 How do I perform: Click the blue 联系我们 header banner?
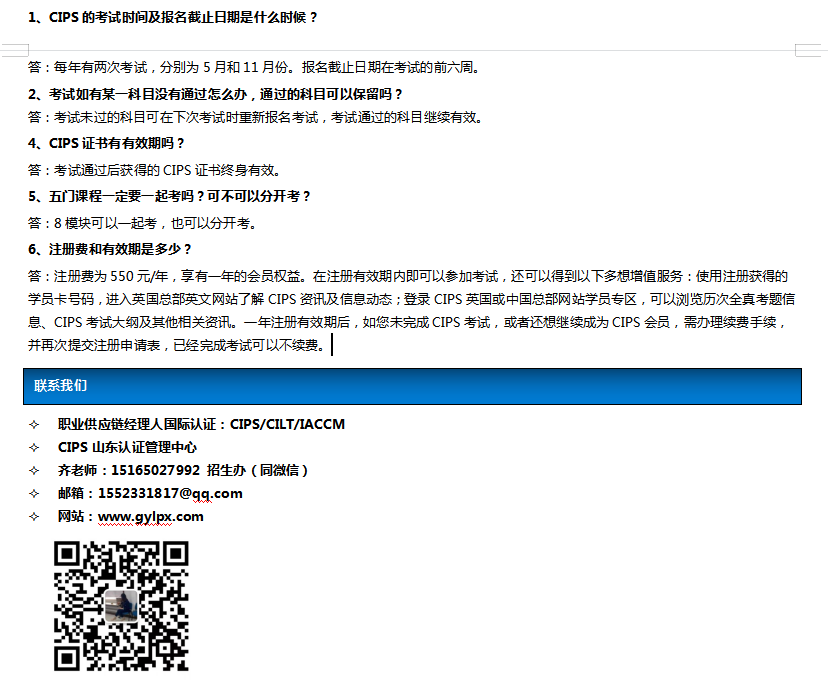coord(412,386)
